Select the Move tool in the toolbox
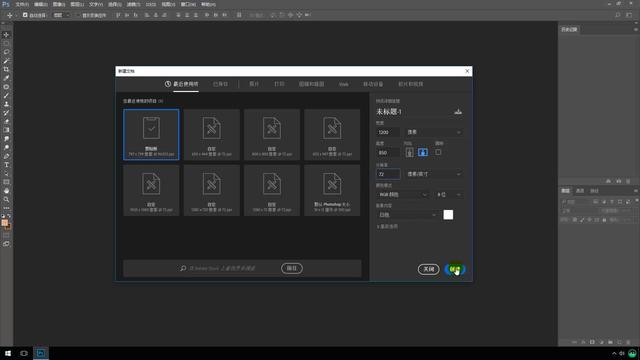Screen dimensions: 640x360 click(x=6, y=35)
